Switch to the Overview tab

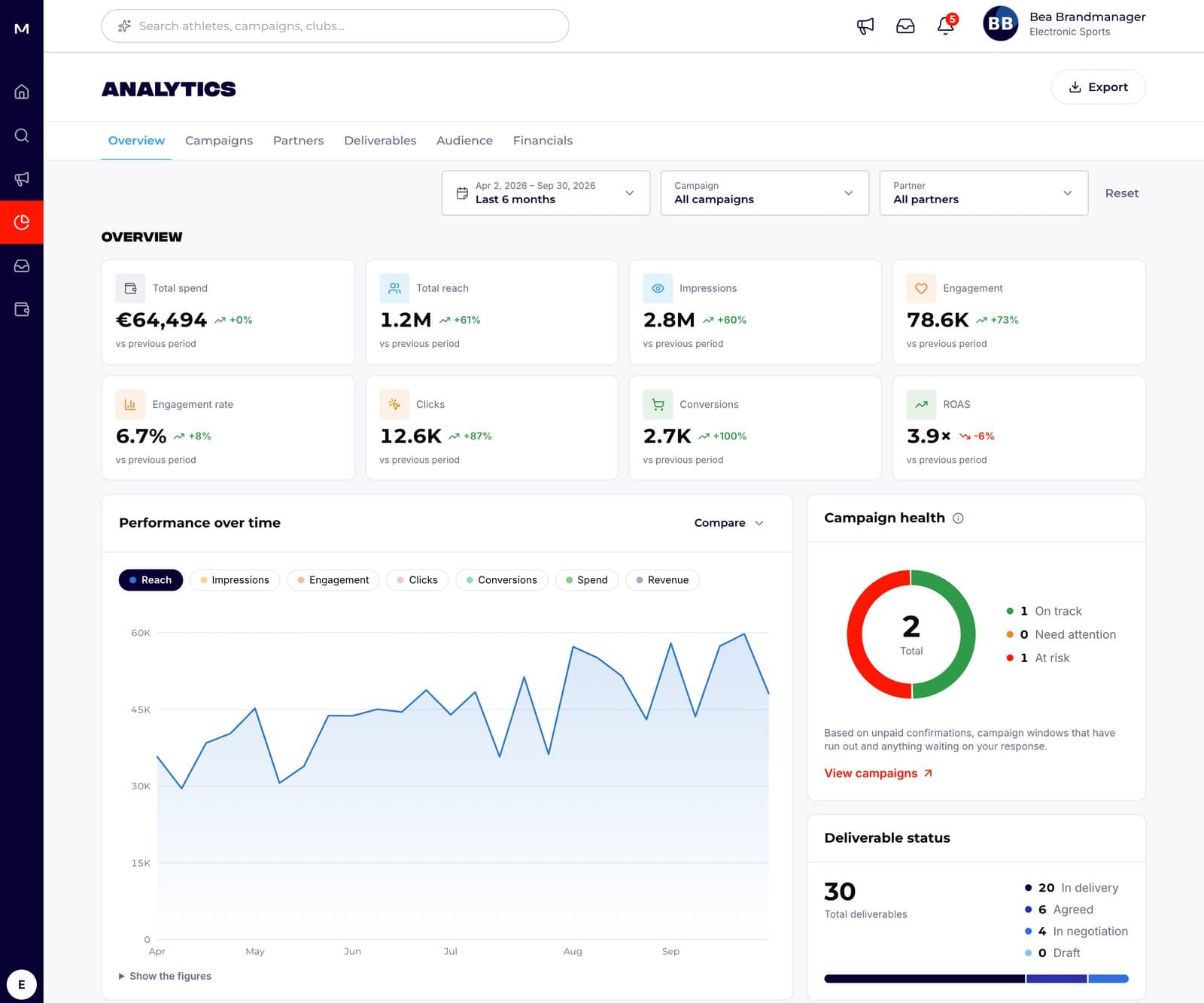pos(136,141)
